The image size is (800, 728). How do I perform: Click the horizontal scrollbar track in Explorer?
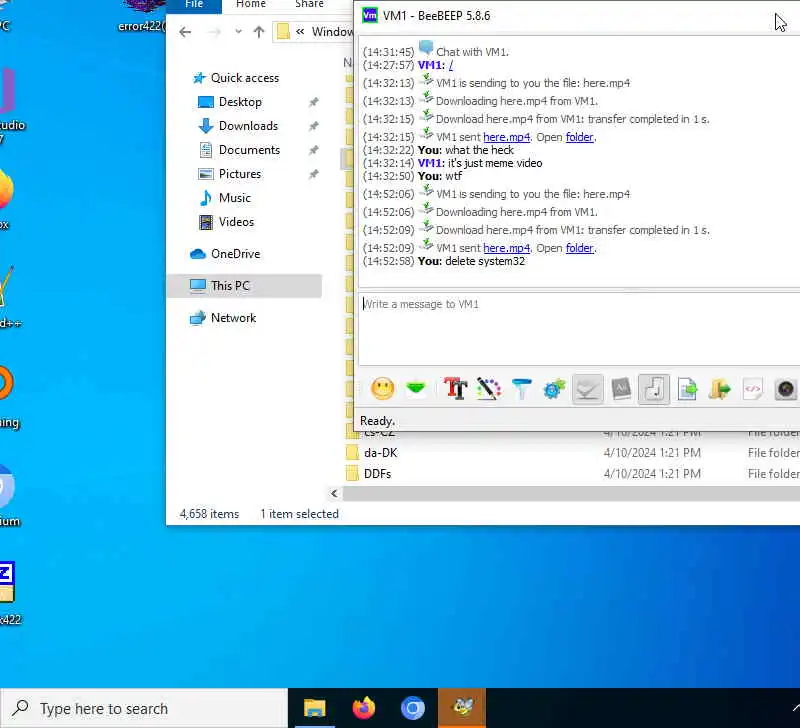(x=571, y=494)
